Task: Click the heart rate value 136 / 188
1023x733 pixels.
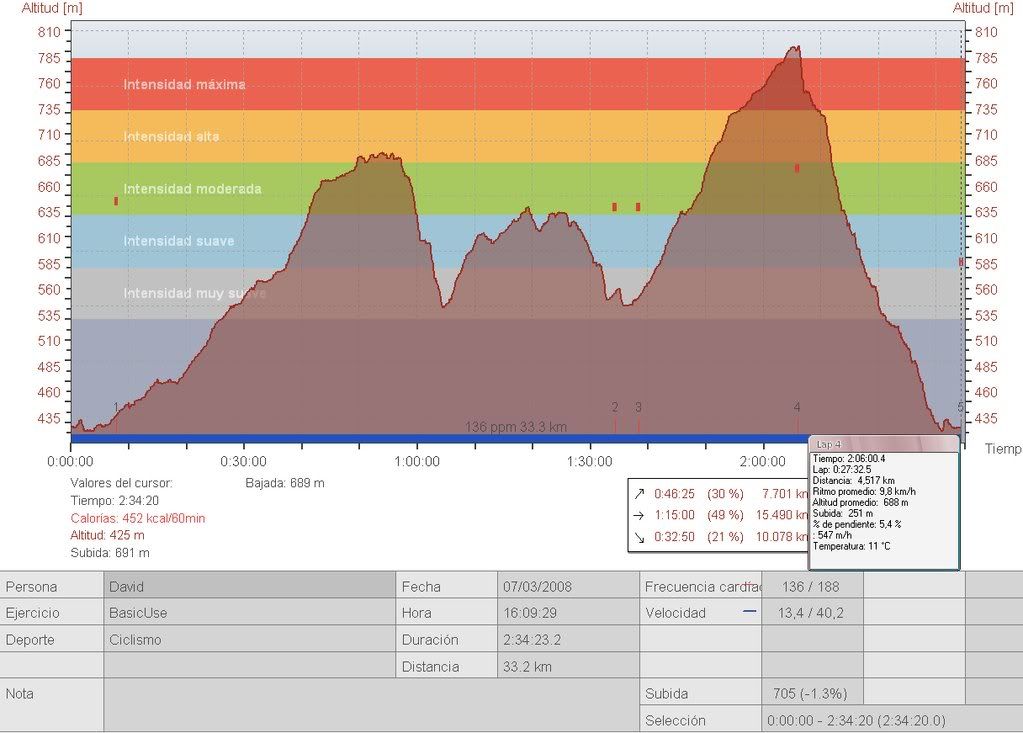Action: [810, 586]
